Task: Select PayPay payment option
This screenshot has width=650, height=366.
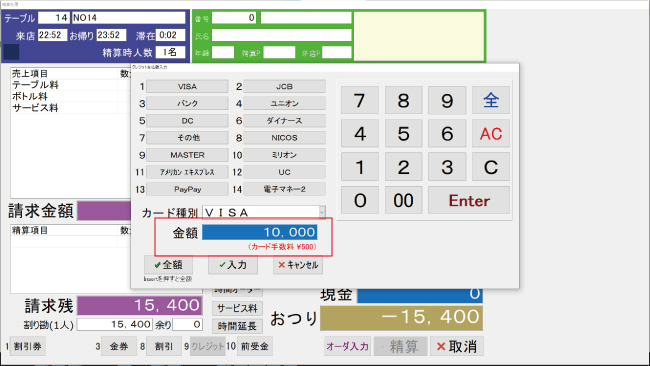Action: tap(187, 189)
